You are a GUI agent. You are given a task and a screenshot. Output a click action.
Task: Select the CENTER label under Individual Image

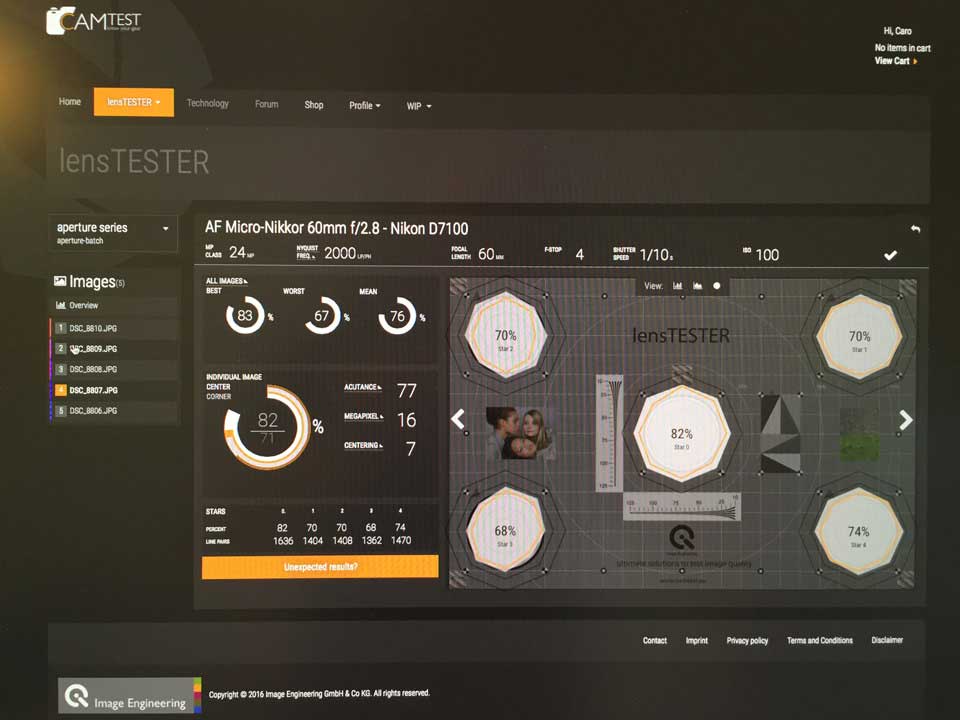[219, 387]
